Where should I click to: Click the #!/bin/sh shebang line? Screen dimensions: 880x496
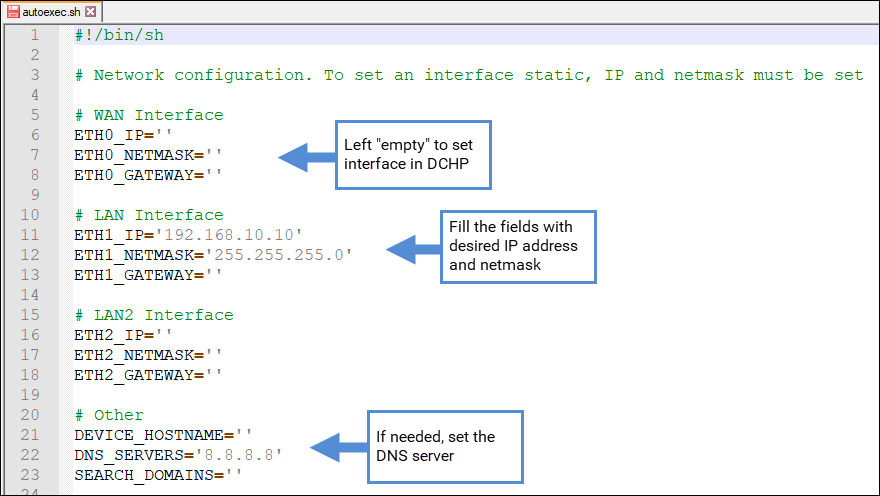[119, 35]
